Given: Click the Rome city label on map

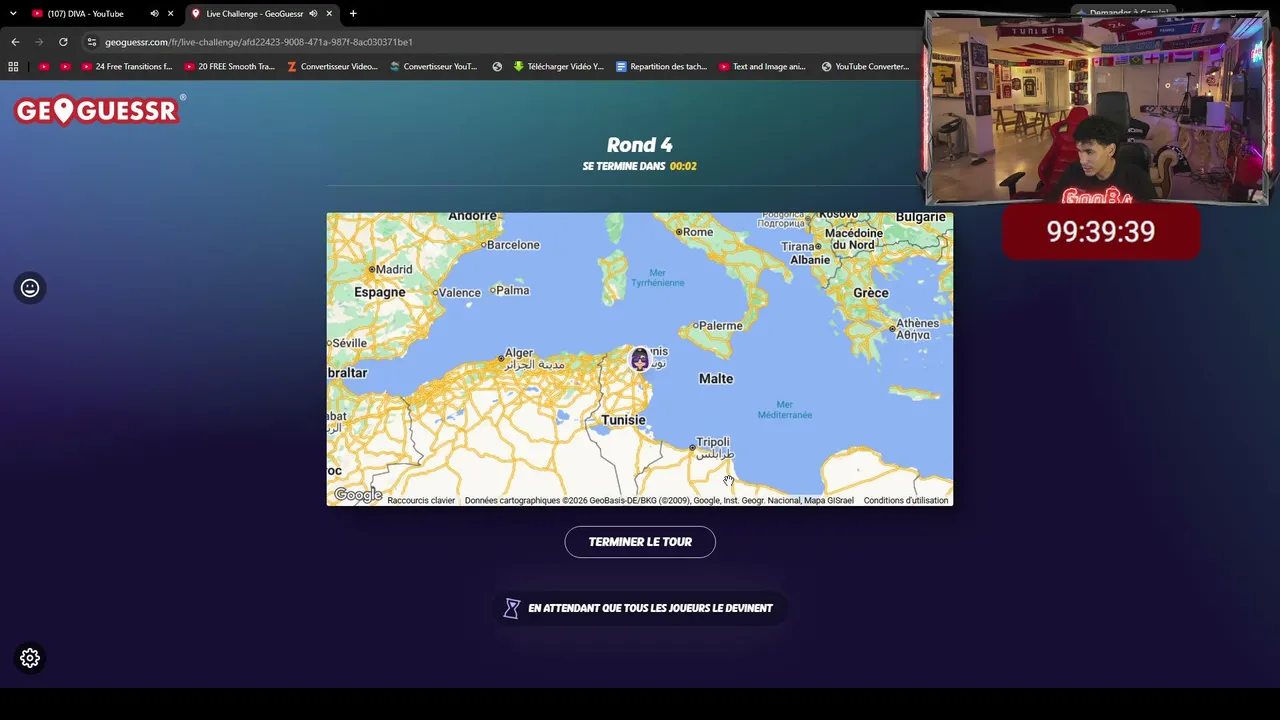Looking at the screenshot, I should coord(697,232).
